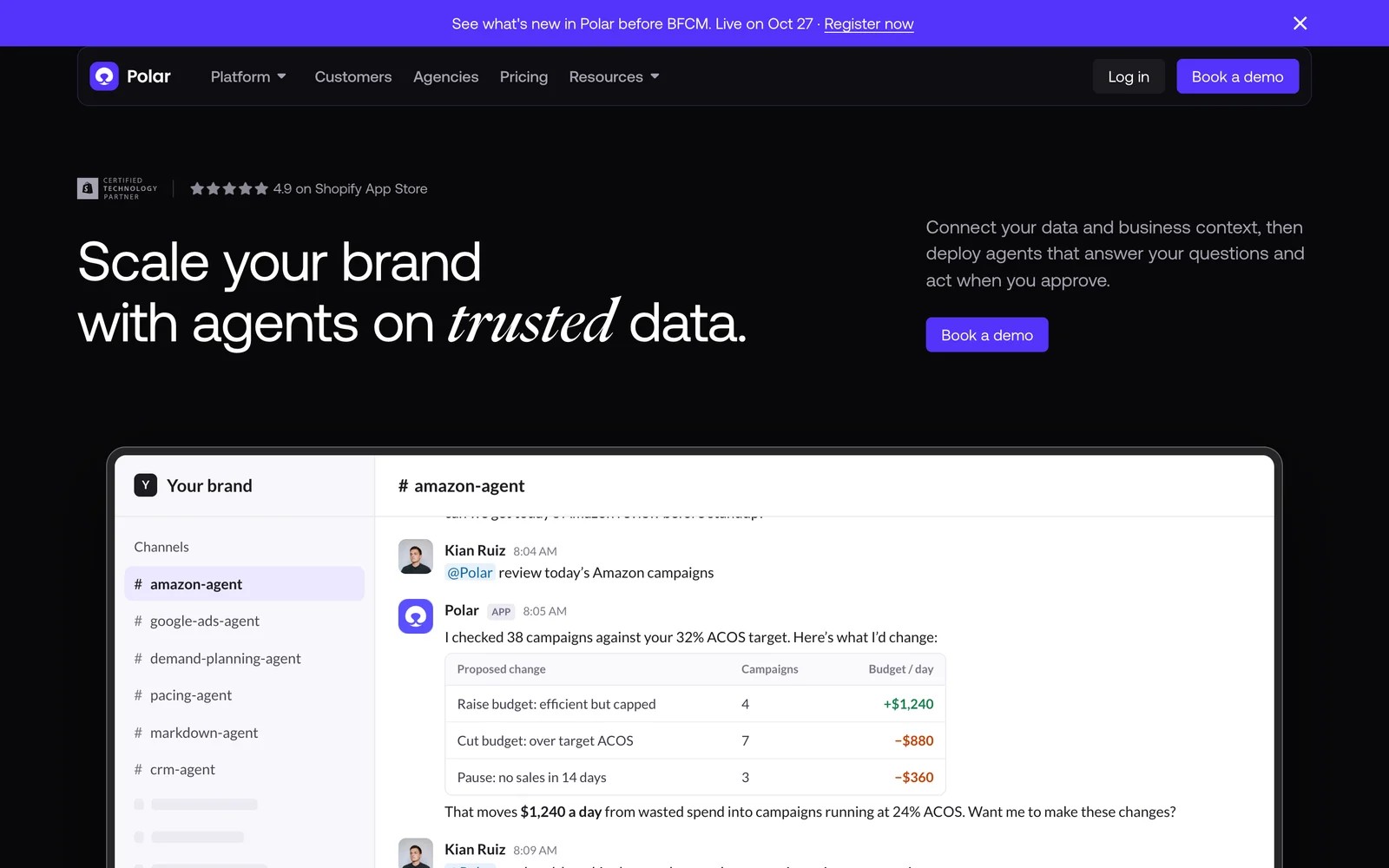The width and height of the screenshot is (1389, 868).
Task: Click the +$1,240 budget value
Action: click(x=908, y=704)
